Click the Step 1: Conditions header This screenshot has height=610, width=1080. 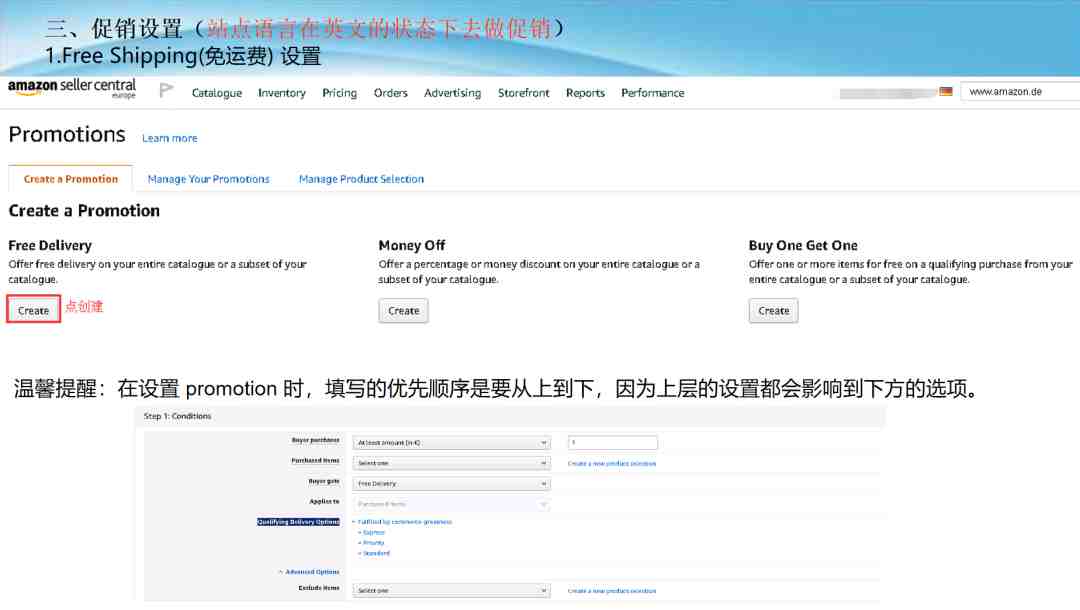click(x=178, y=417)
